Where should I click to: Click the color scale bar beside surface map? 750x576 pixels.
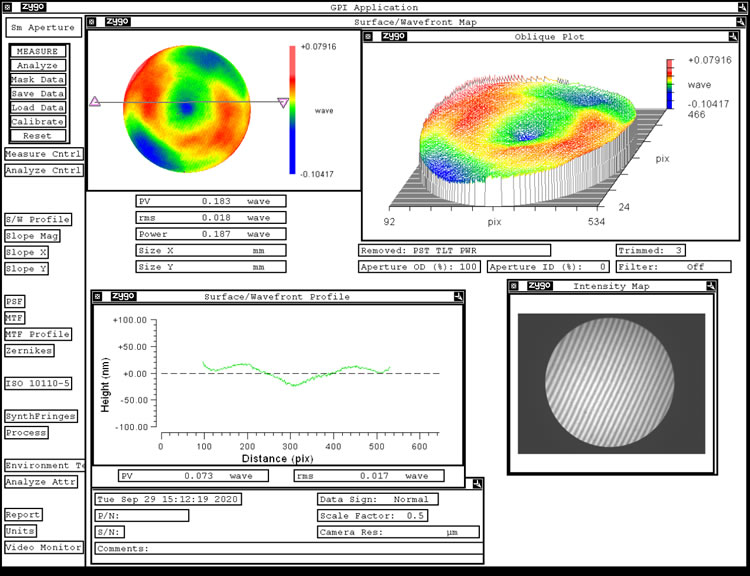(292, 108)
